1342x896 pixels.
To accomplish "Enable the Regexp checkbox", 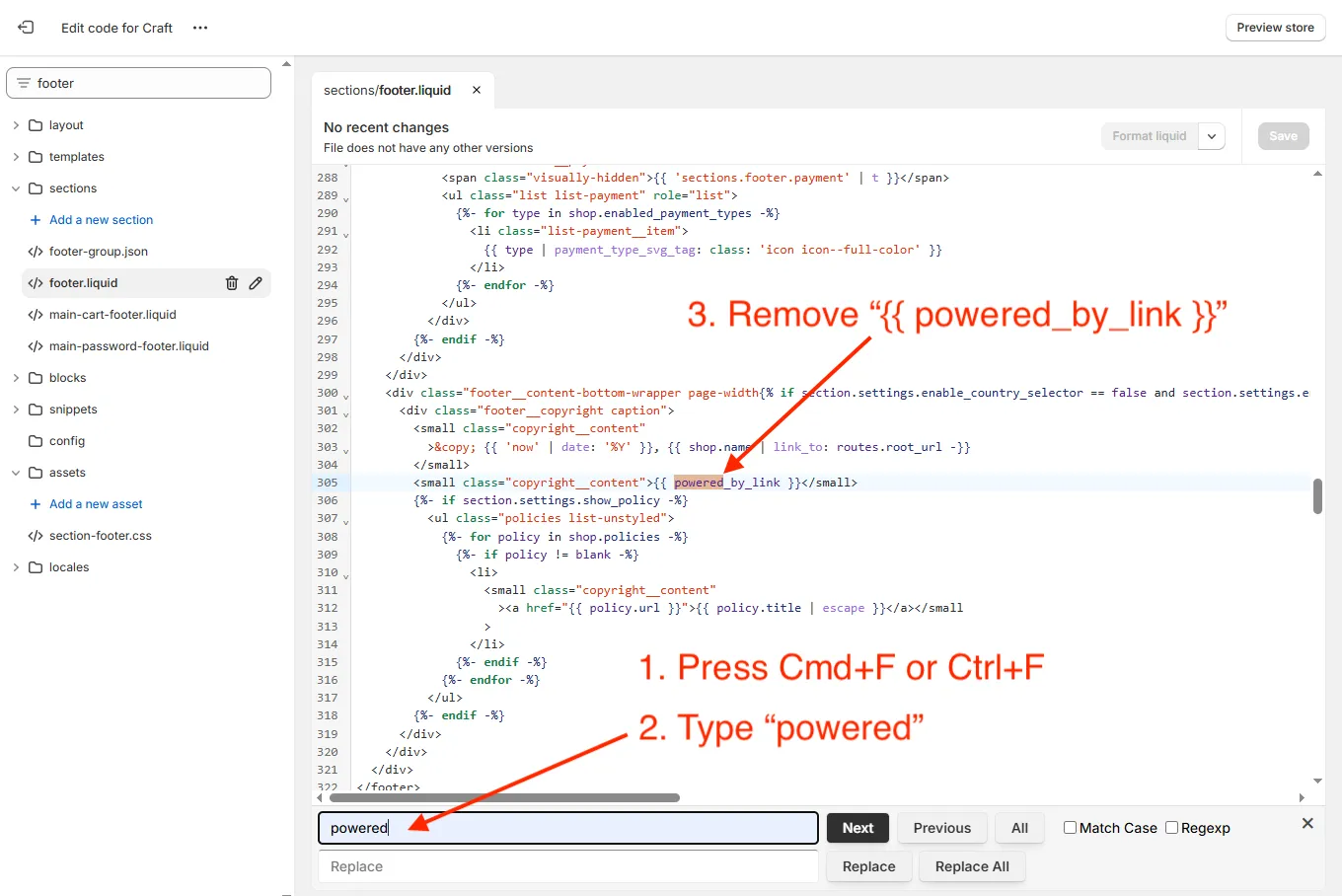I will 1171,827.
